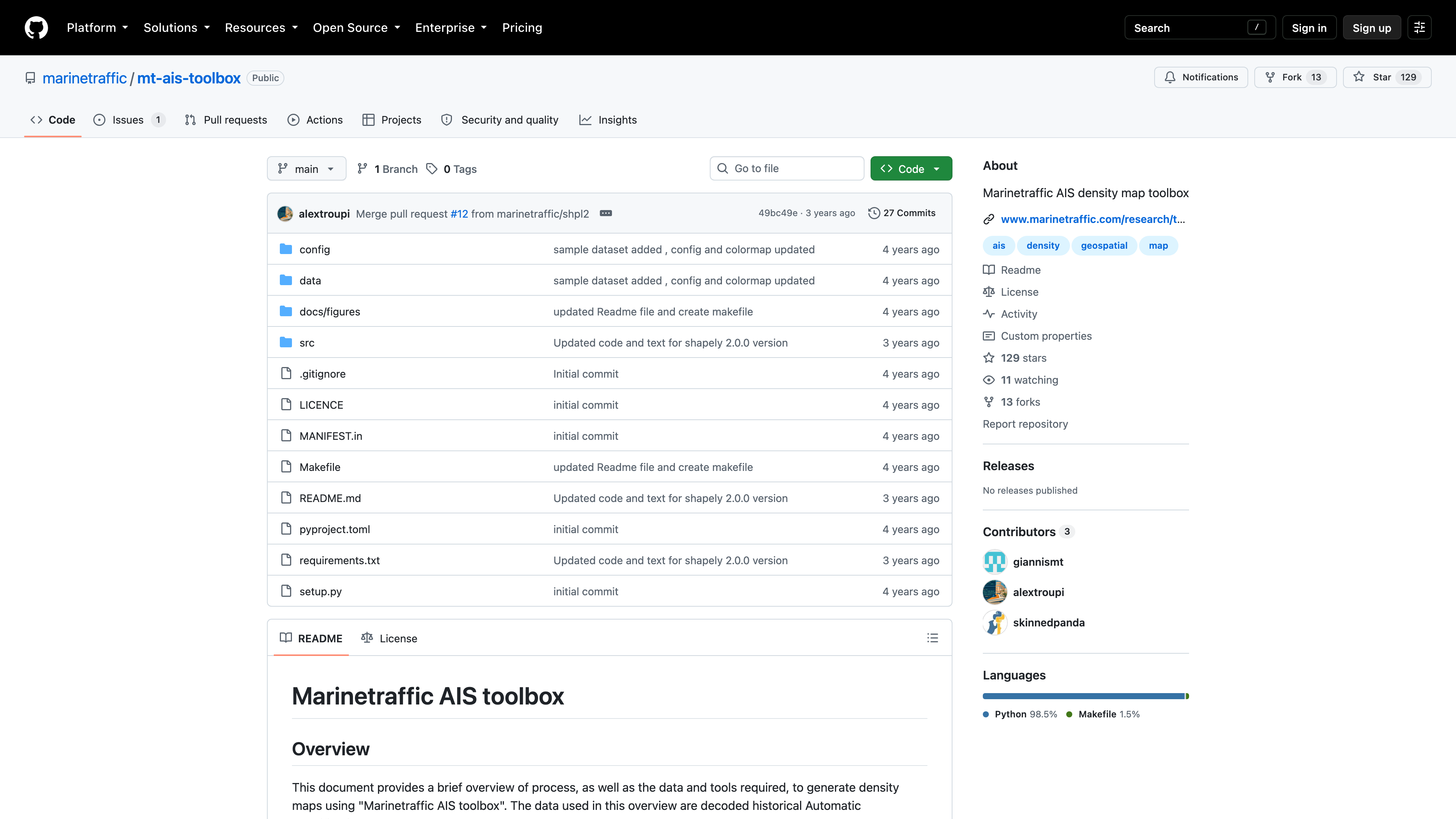
Task: Open the requirements.txt file
Action: [x=340, y=560]
